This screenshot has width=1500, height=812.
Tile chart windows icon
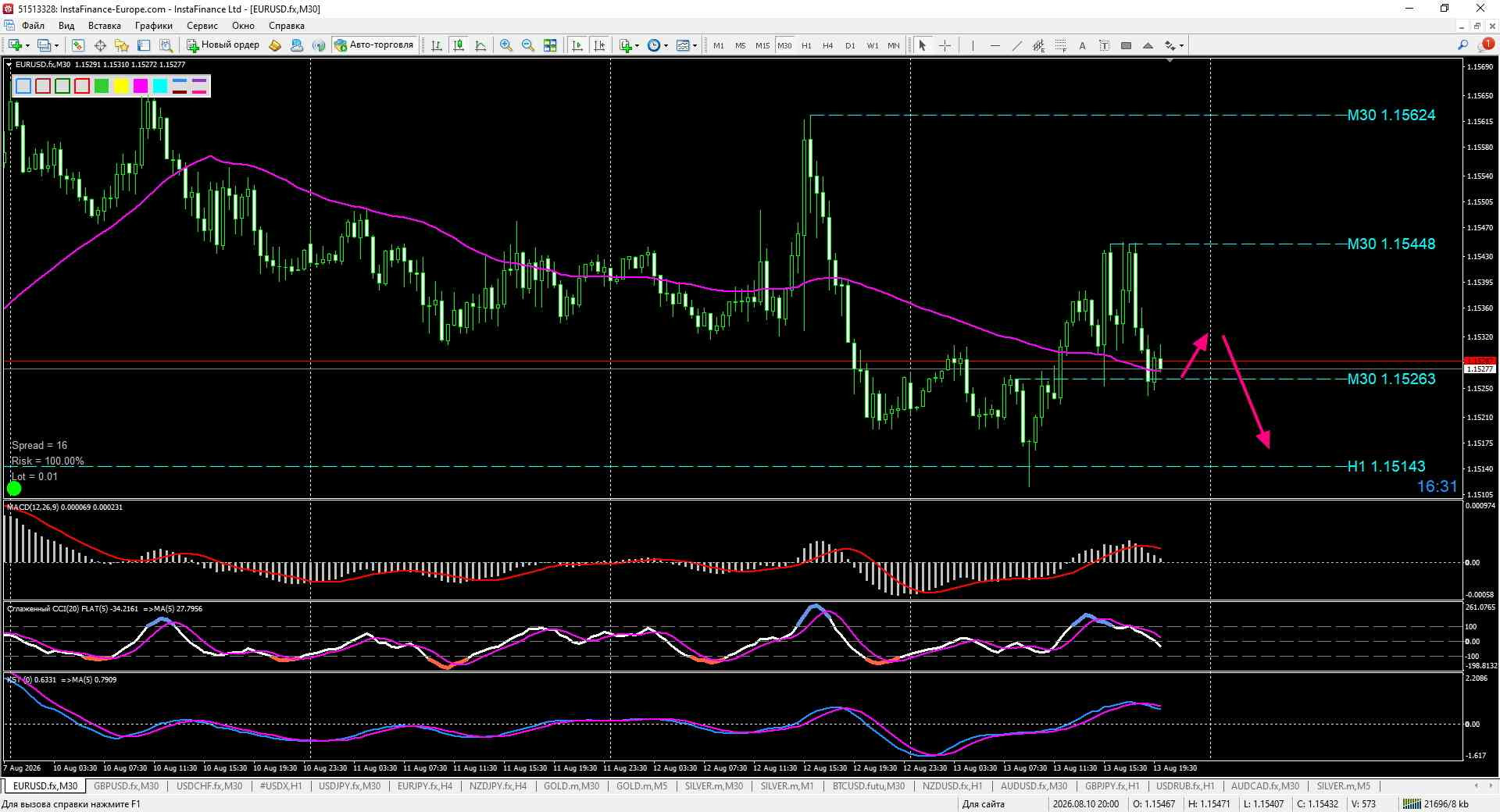point(550,45)
